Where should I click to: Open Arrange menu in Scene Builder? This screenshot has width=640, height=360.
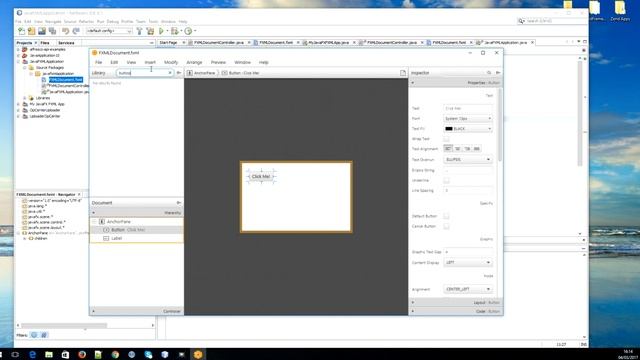pyautogui.click(x=194, y=62)
